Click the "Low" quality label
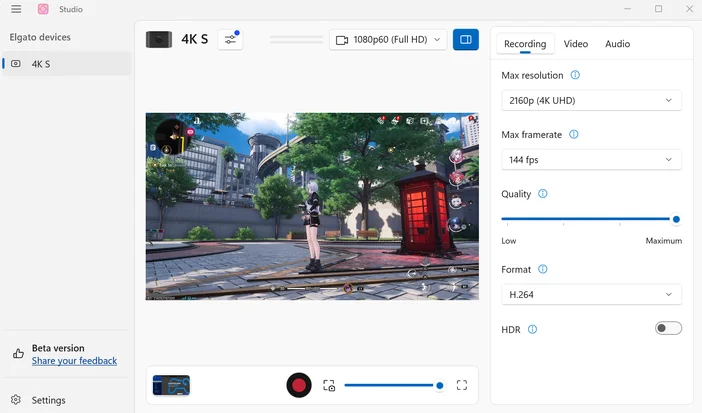The height and width of the screenshot is (413, 702). [509, 241]
